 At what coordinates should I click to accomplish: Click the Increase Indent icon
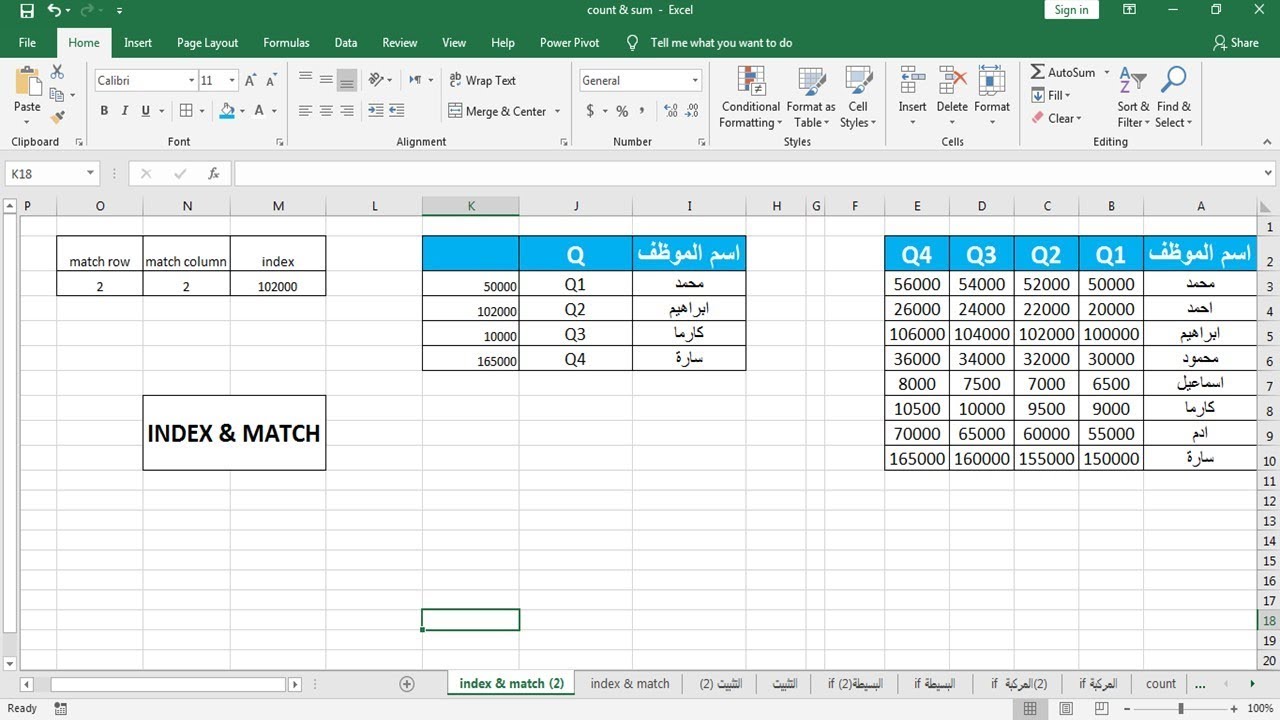[x=397, y=111]
